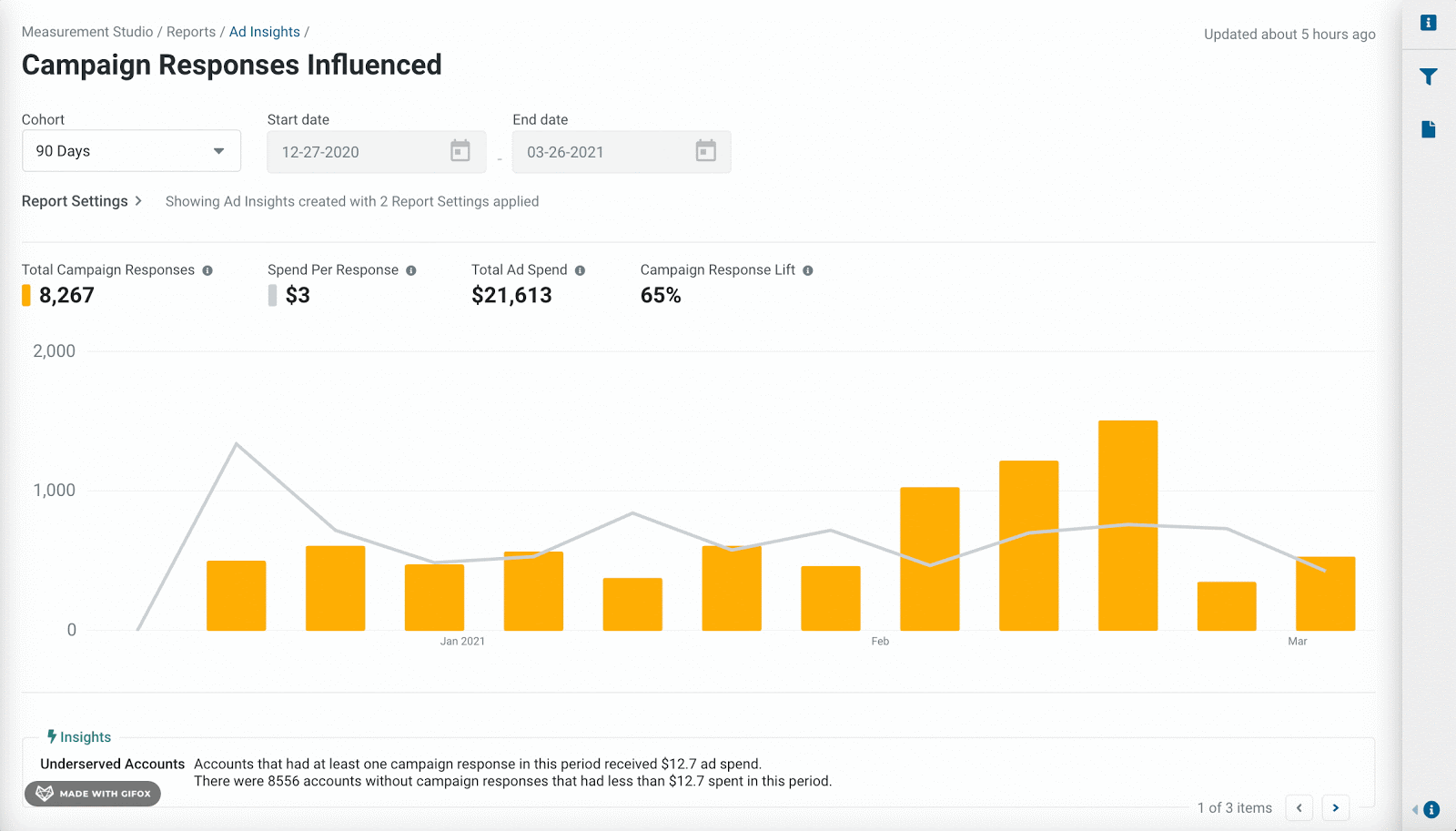Navigate to Reports breadcrumb
This screenshot has width=1456, height=831.
click(x=191, y=32)
